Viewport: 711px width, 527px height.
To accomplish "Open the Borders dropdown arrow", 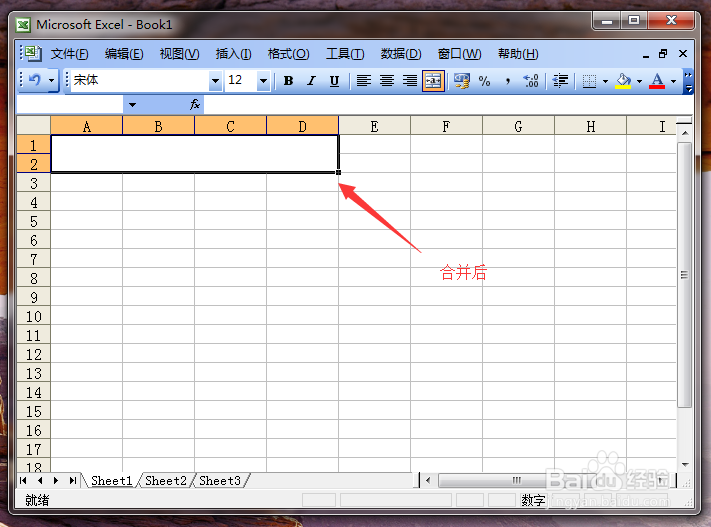I will pos(605,81).
